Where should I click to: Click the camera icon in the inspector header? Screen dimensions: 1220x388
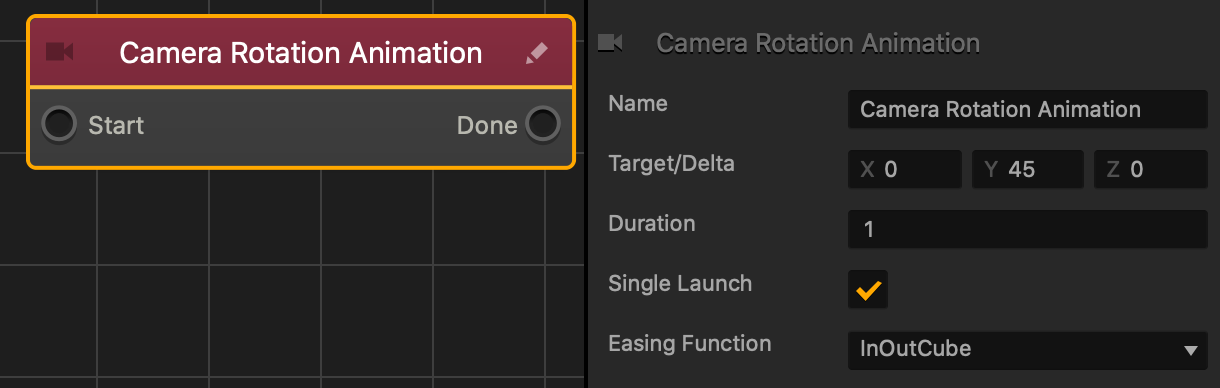[610, 42]
